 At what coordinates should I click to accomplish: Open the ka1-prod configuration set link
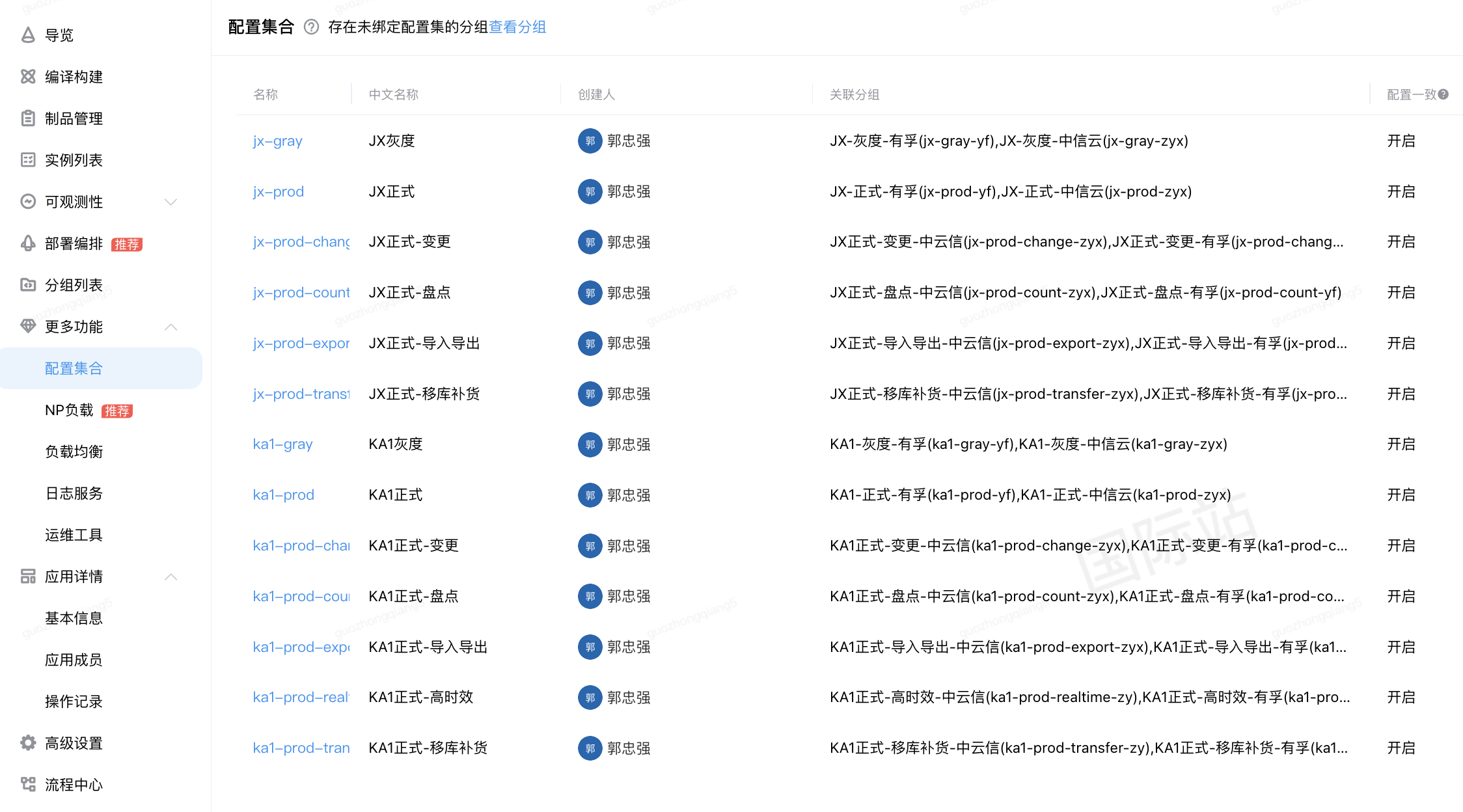[x=283, y=495]
